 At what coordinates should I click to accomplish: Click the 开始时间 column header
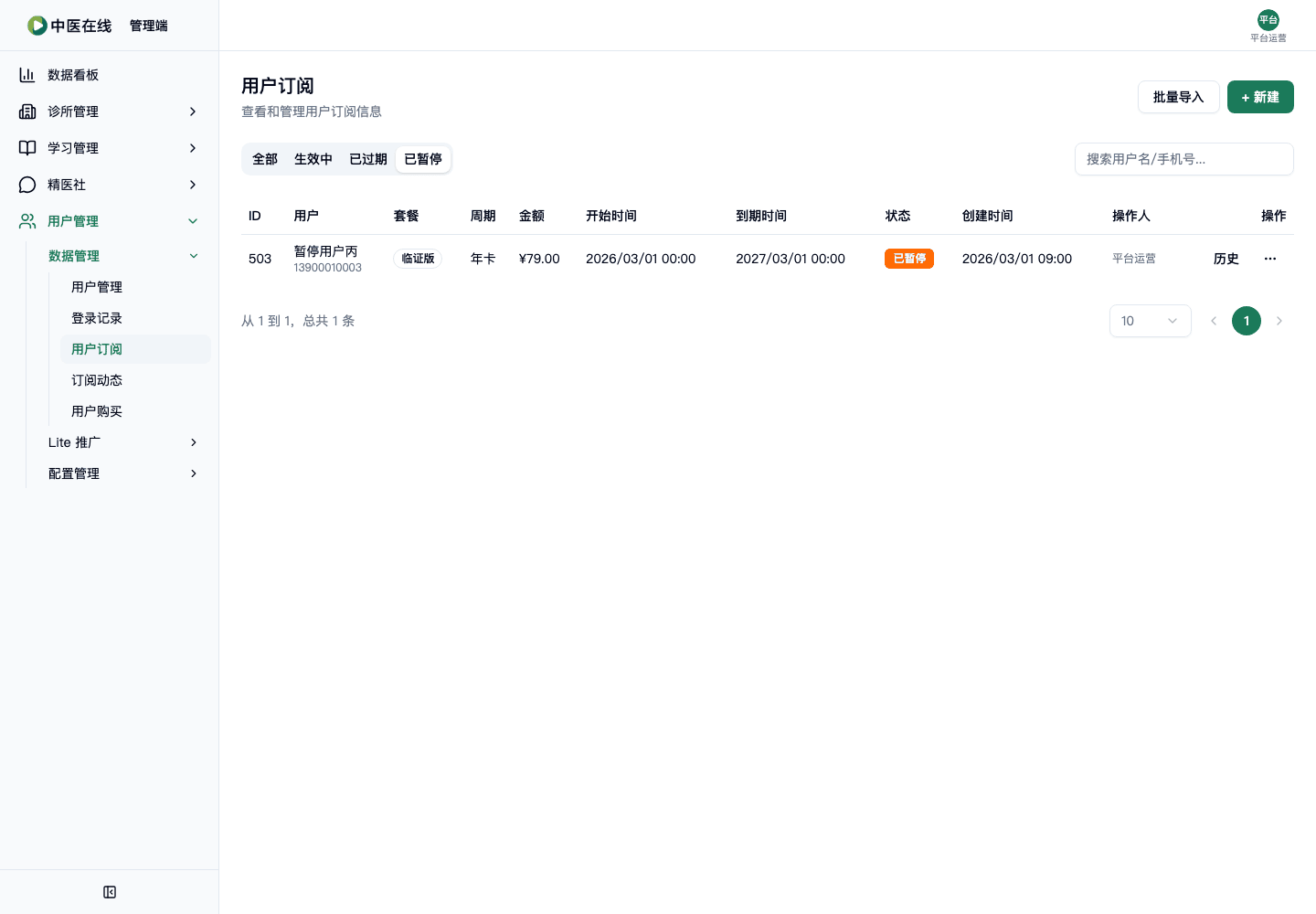coord(611,216)
